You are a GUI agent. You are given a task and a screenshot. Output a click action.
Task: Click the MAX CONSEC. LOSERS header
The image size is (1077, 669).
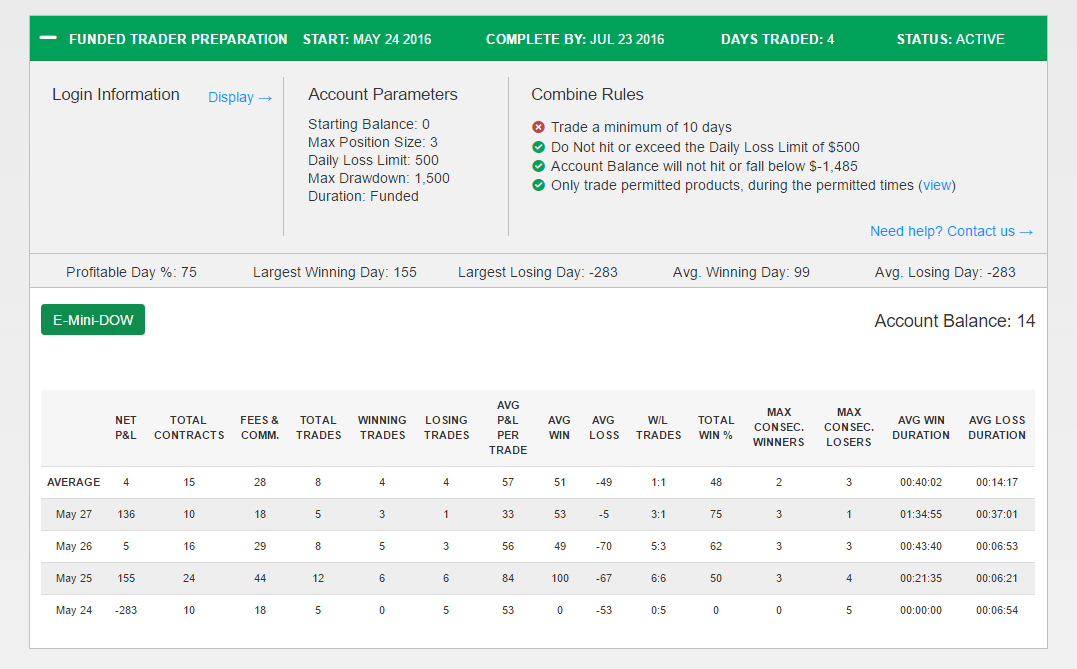tap(849, 427)
